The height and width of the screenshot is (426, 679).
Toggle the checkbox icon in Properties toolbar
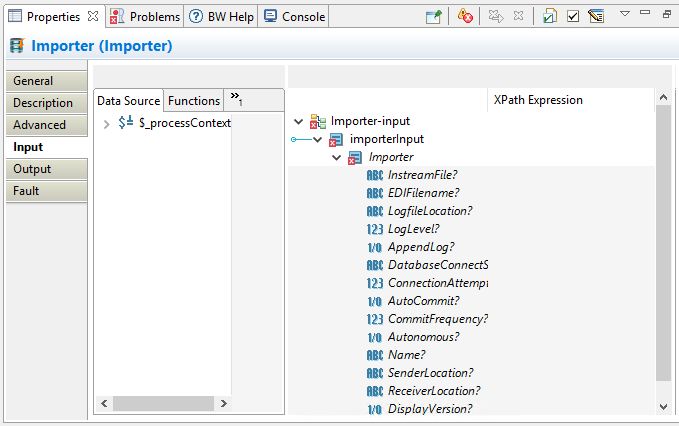pos(573,17)
